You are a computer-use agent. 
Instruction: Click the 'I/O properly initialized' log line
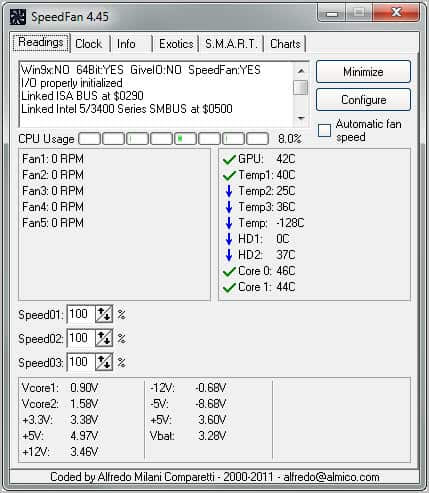point(72,83)
